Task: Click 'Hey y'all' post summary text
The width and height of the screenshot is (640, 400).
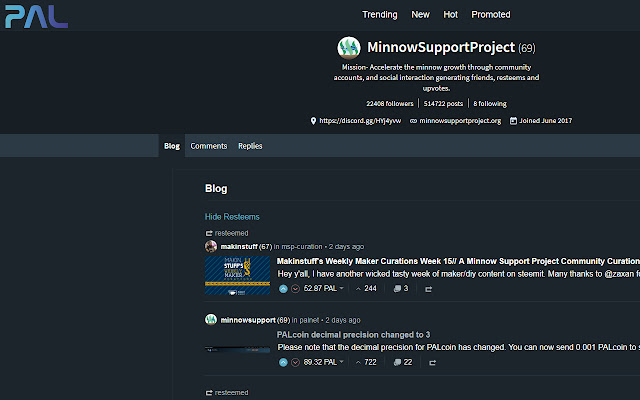Action: (458, 274)
